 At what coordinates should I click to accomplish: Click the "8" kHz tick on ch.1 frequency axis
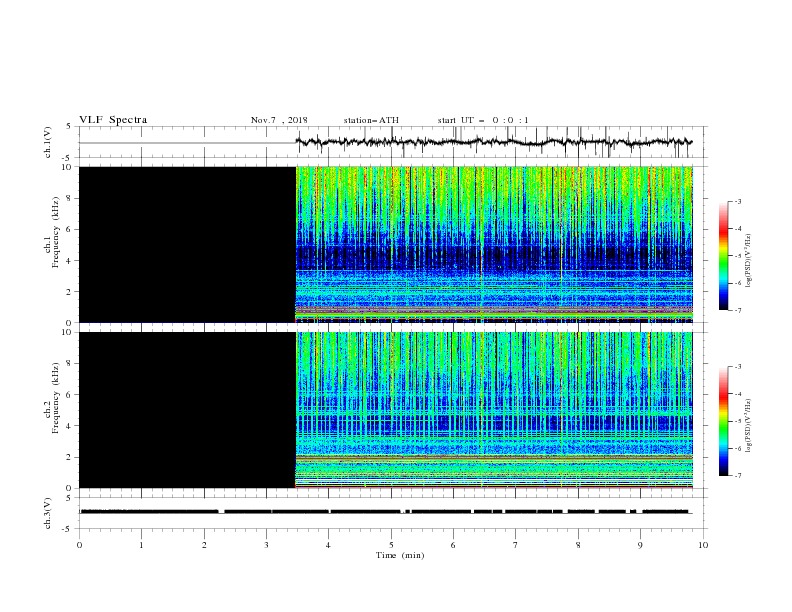[x=69, y=198]
